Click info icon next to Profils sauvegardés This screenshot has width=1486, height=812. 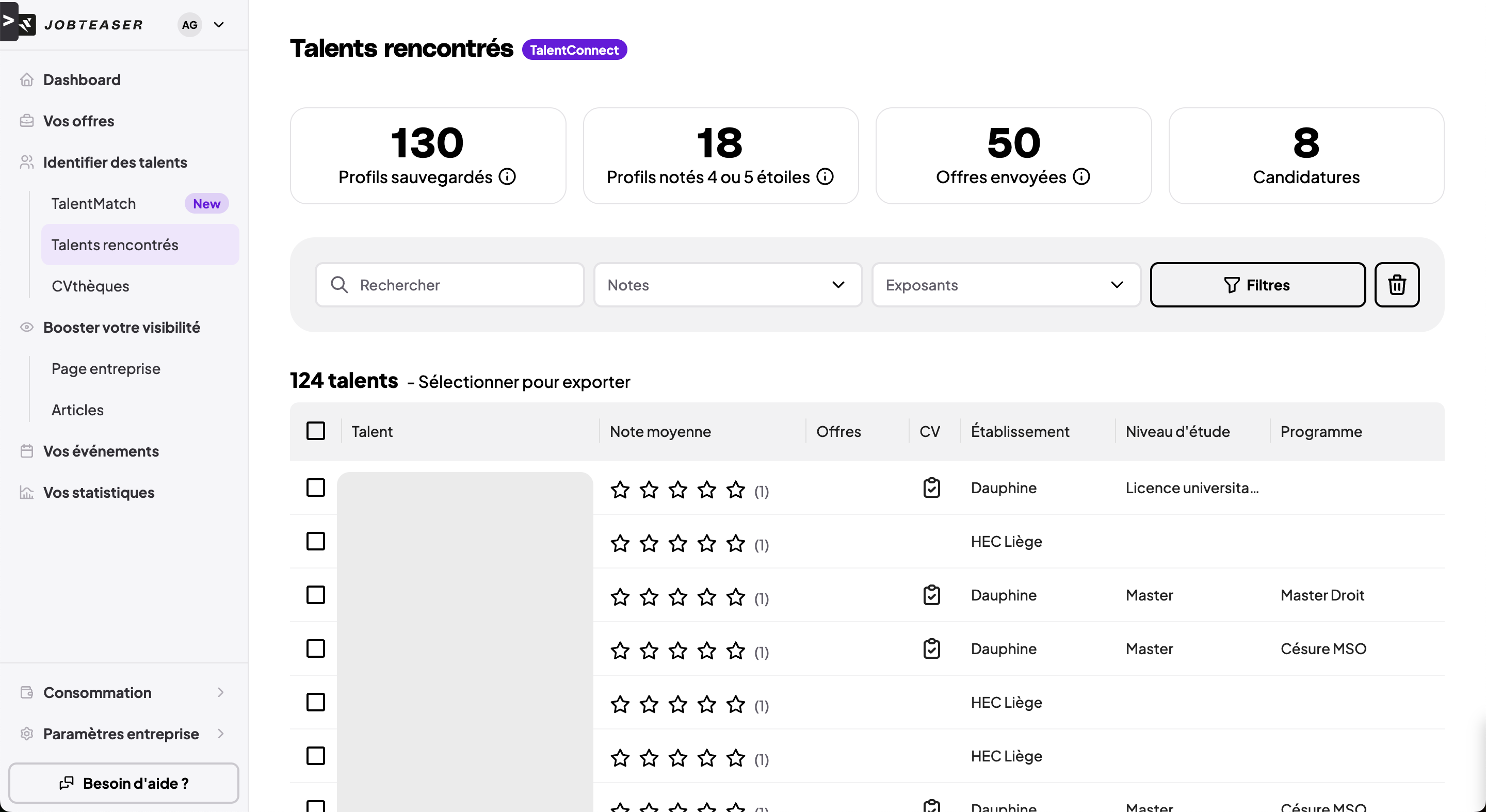[507, 176]
